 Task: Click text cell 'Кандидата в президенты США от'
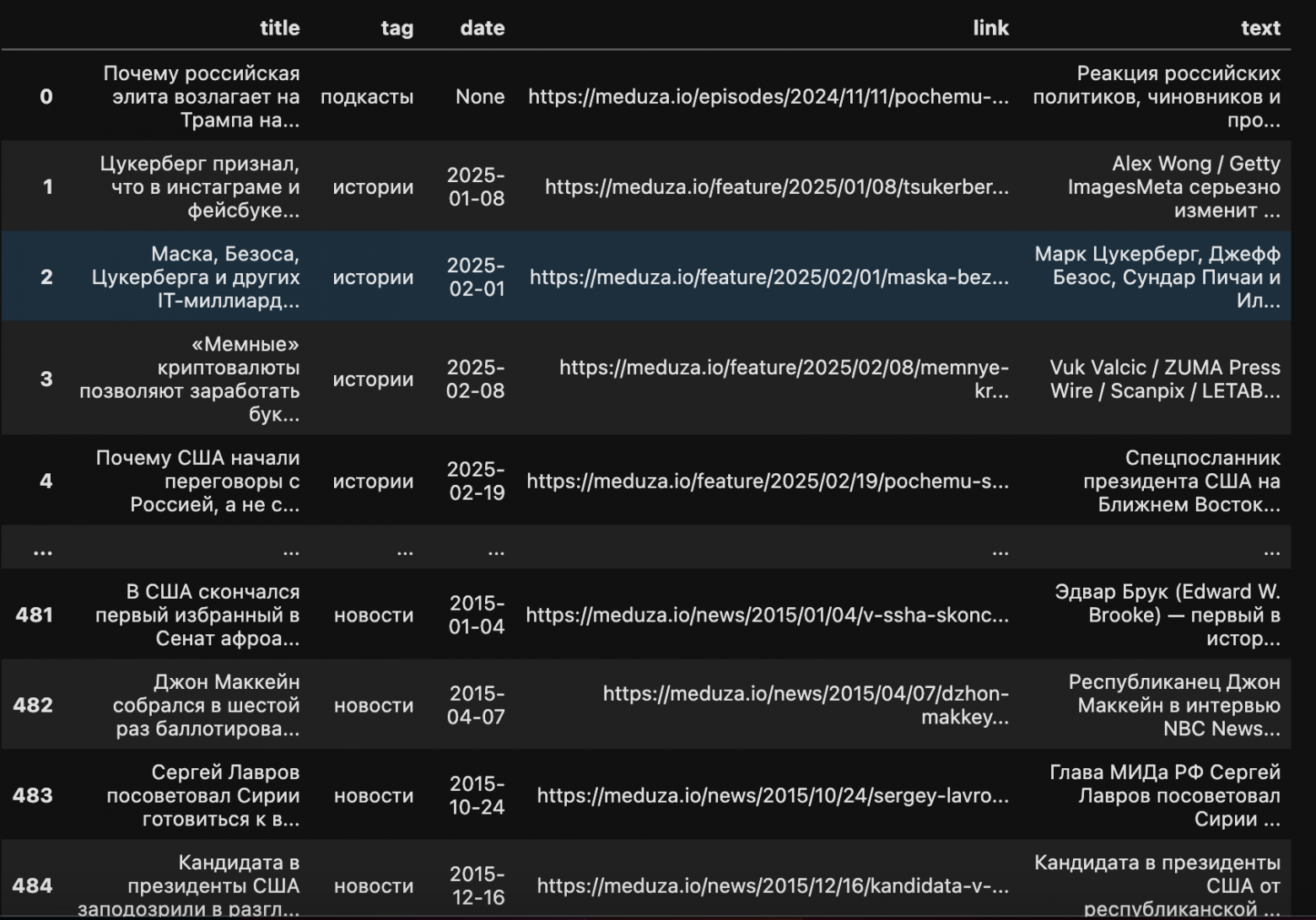[1157, 885]
